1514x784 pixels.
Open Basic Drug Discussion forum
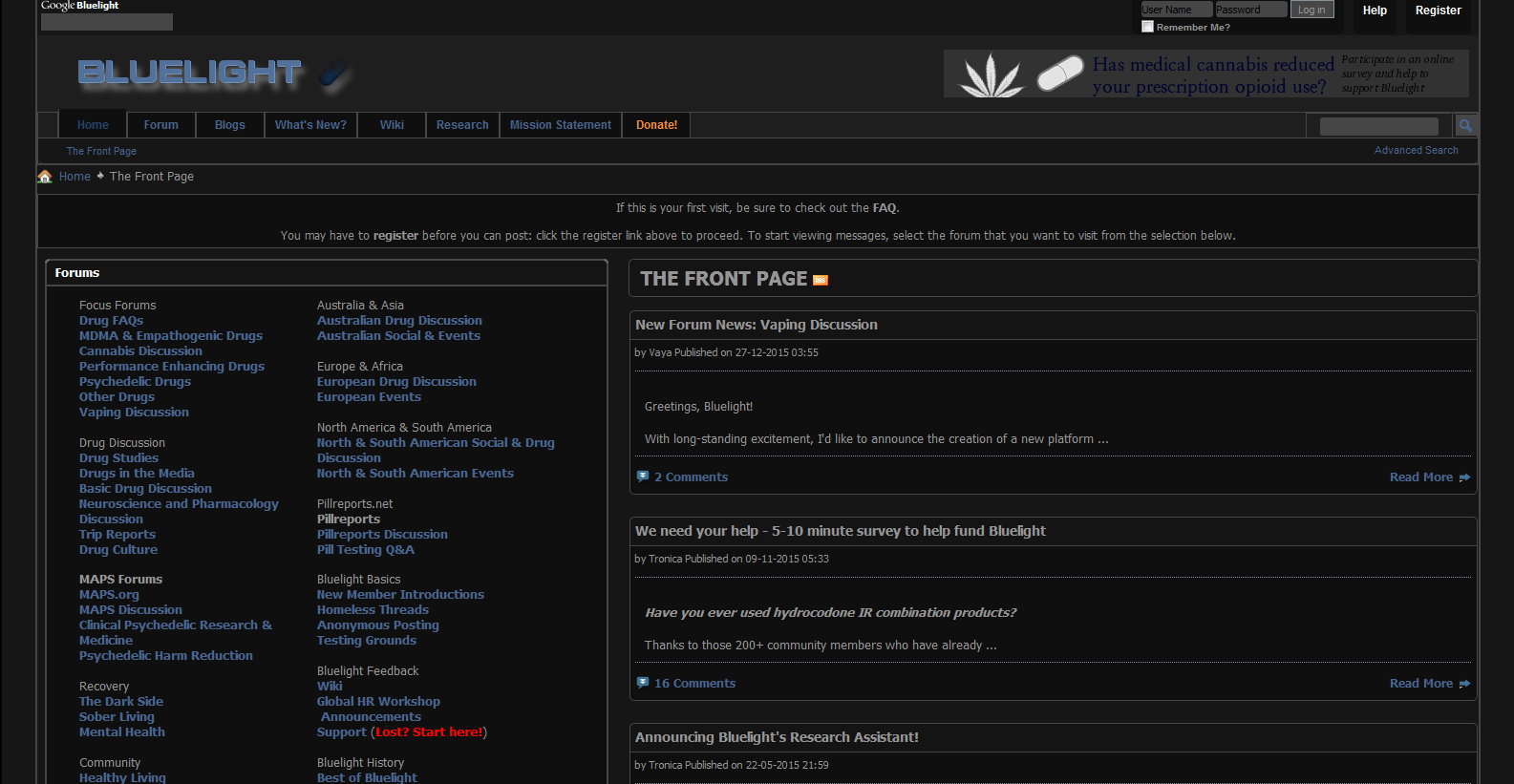145,489
